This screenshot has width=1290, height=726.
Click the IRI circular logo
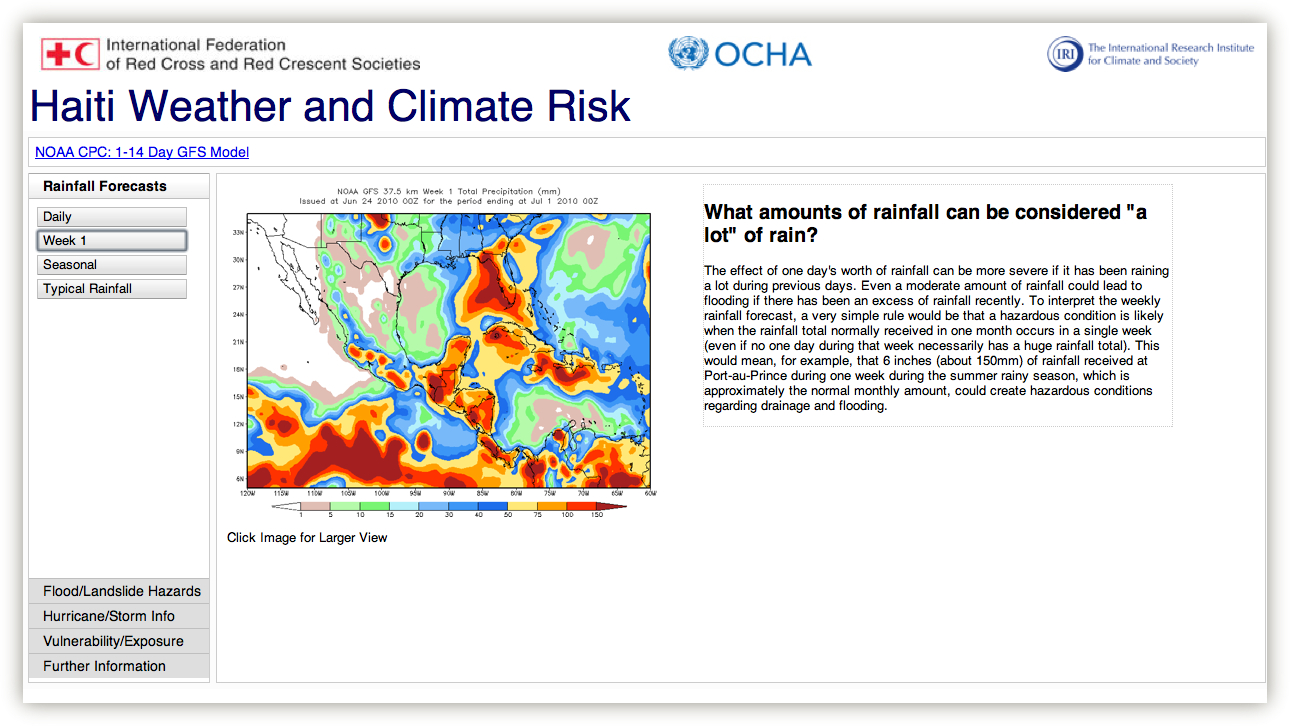[1065, 54]
